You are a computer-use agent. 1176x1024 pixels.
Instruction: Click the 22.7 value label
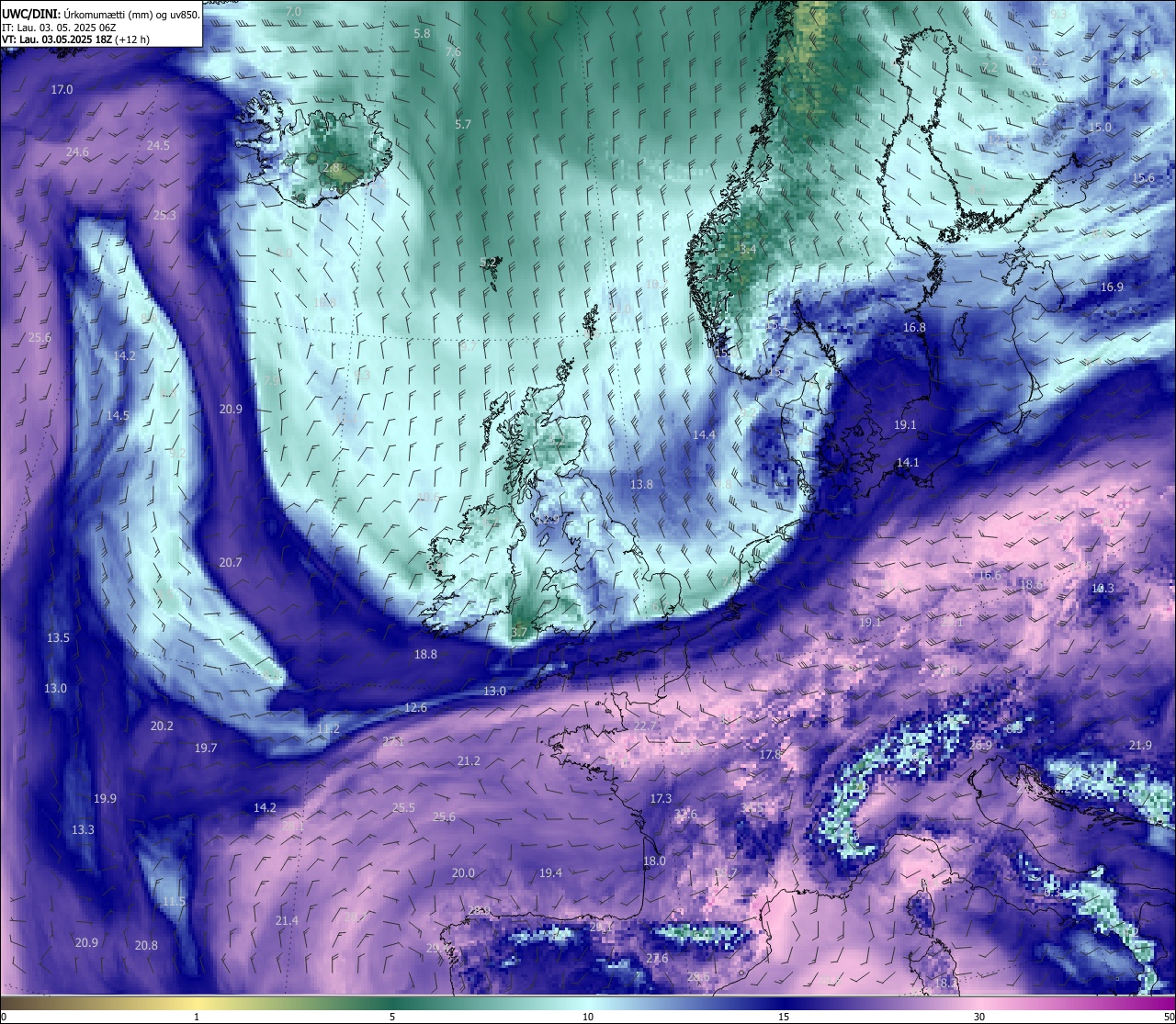(646, 725)
